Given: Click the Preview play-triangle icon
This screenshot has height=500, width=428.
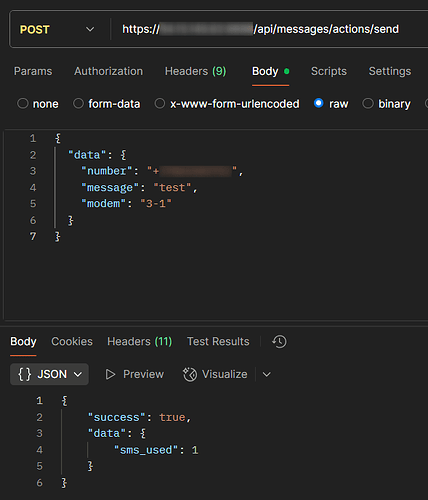Looking at the screenshot, I should point(110,374).
